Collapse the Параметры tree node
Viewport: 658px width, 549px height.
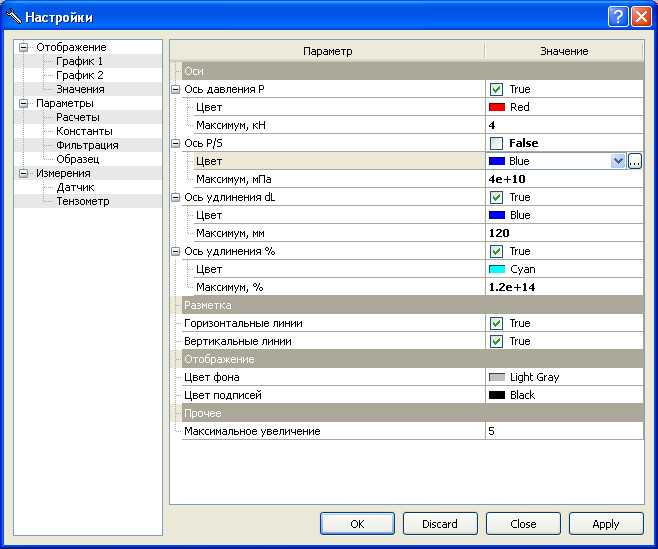point(24,103)
